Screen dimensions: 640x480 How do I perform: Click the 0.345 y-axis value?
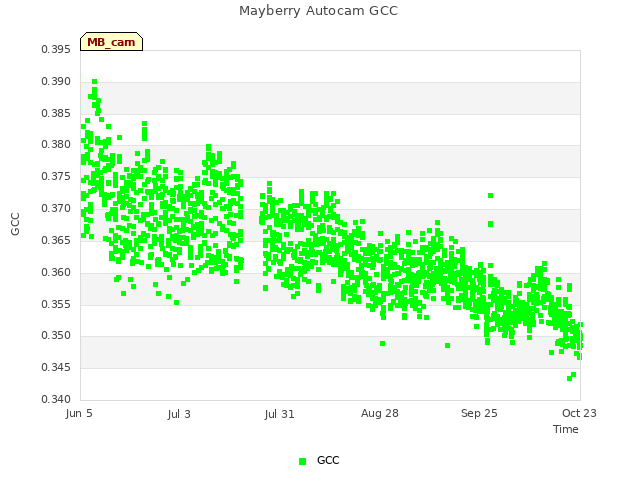pyautogui.click(x=56, y=367)
